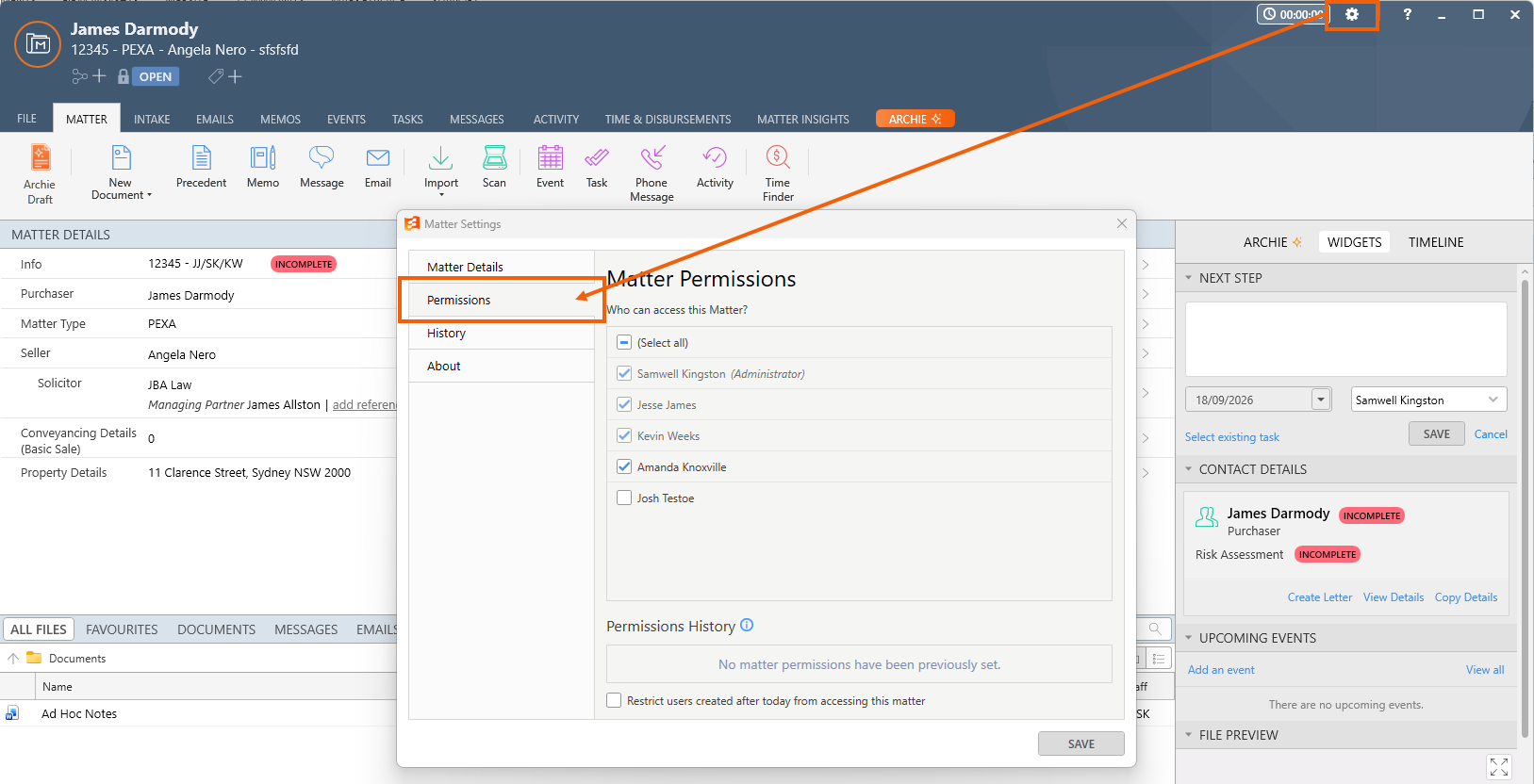Click the Archie Draft icon
The width and height of the screenshot is (1534, 784).
tap(40, 156)
